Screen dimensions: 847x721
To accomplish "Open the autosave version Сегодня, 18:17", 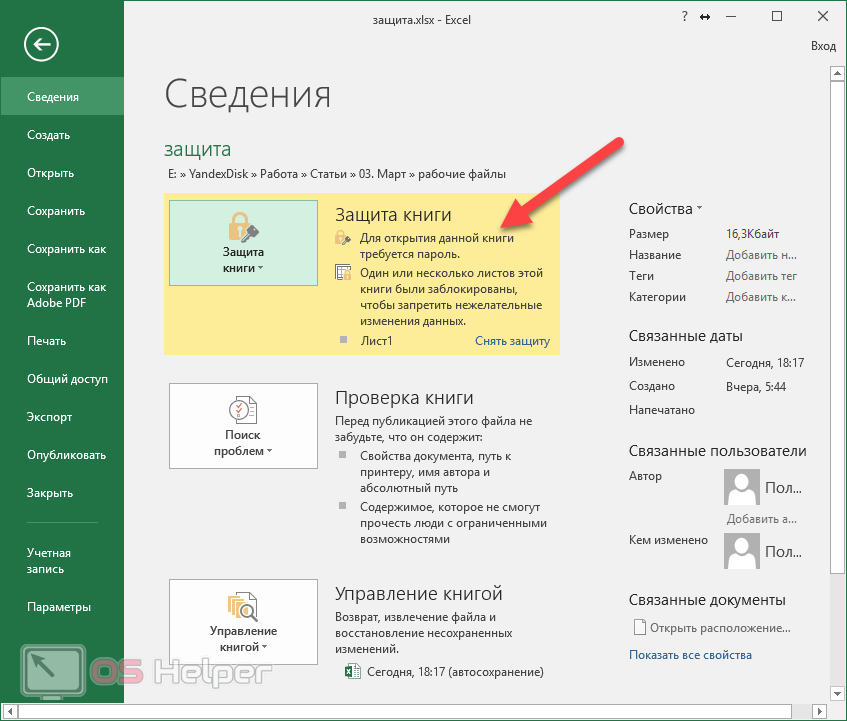I will [455, 672].
